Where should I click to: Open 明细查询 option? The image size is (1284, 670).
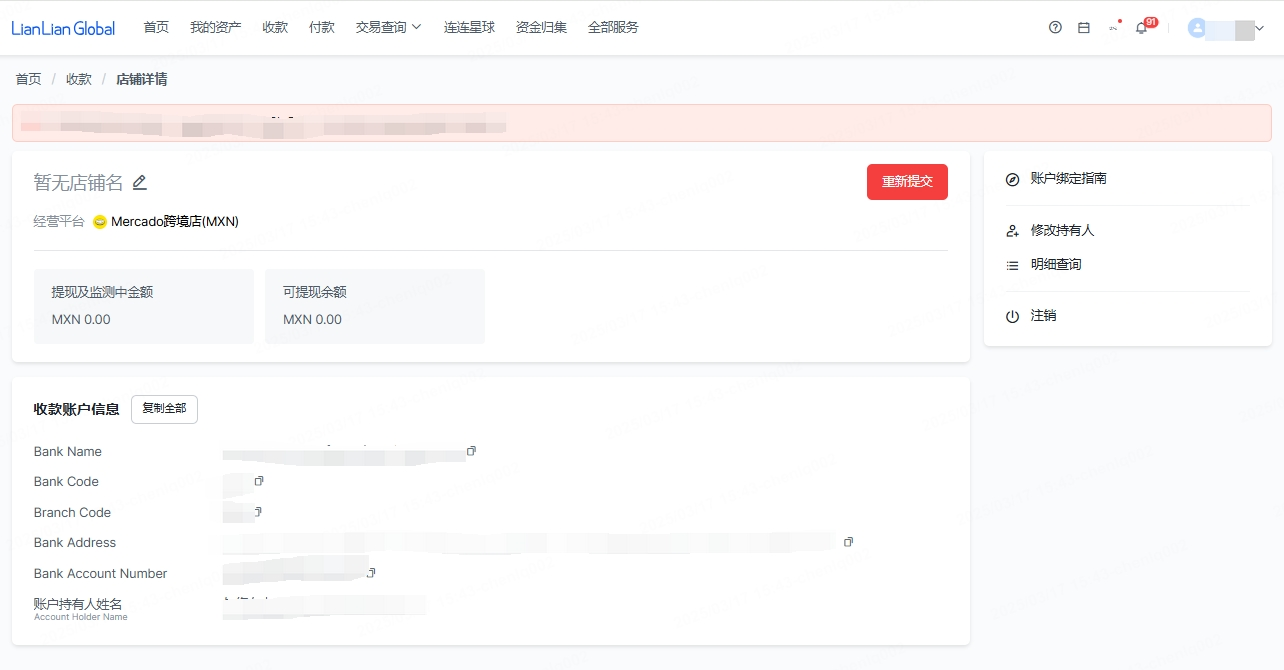tap(1056, 265)
